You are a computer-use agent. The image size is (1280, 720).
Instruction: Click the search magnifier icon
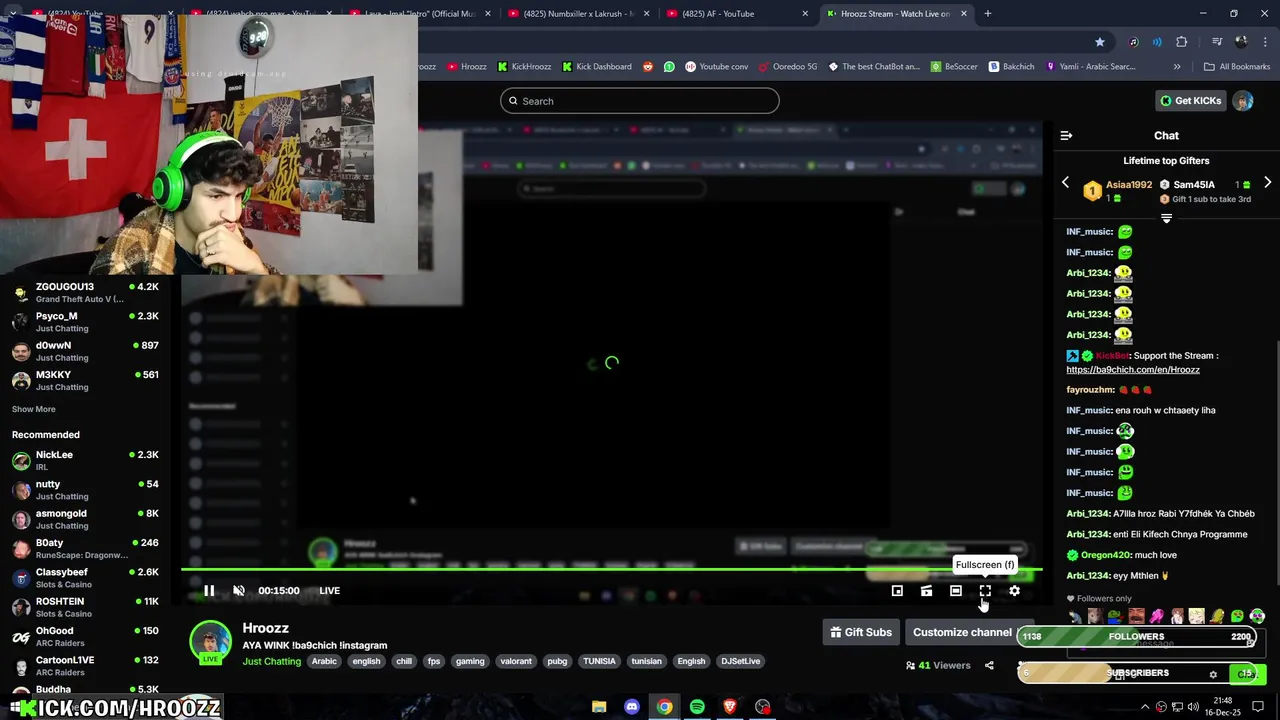(513, 101)
